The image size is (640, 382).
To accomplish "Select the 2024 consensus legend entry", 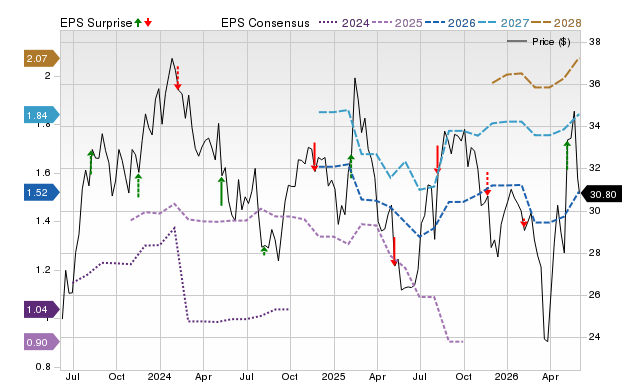I will point(344,23).
